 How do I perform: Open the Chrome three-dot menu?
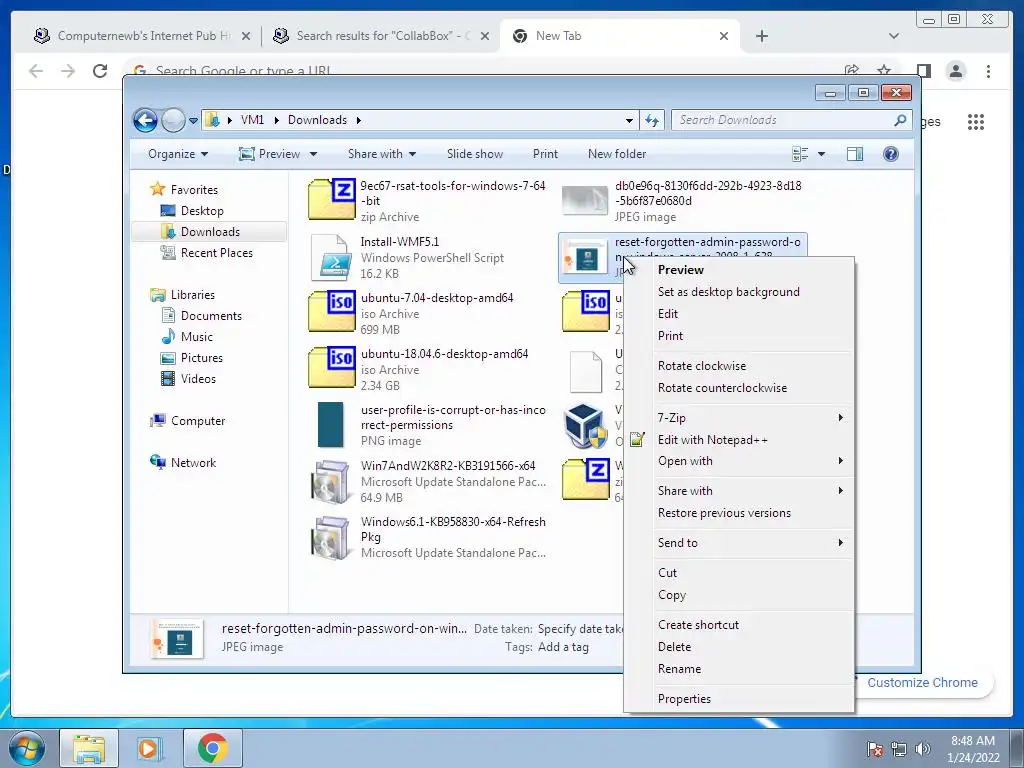click(x=988, y=71)
